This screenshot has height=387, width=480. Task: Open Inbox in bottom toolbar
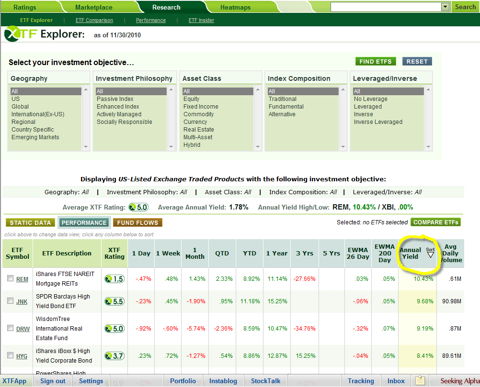coord(396,381)
